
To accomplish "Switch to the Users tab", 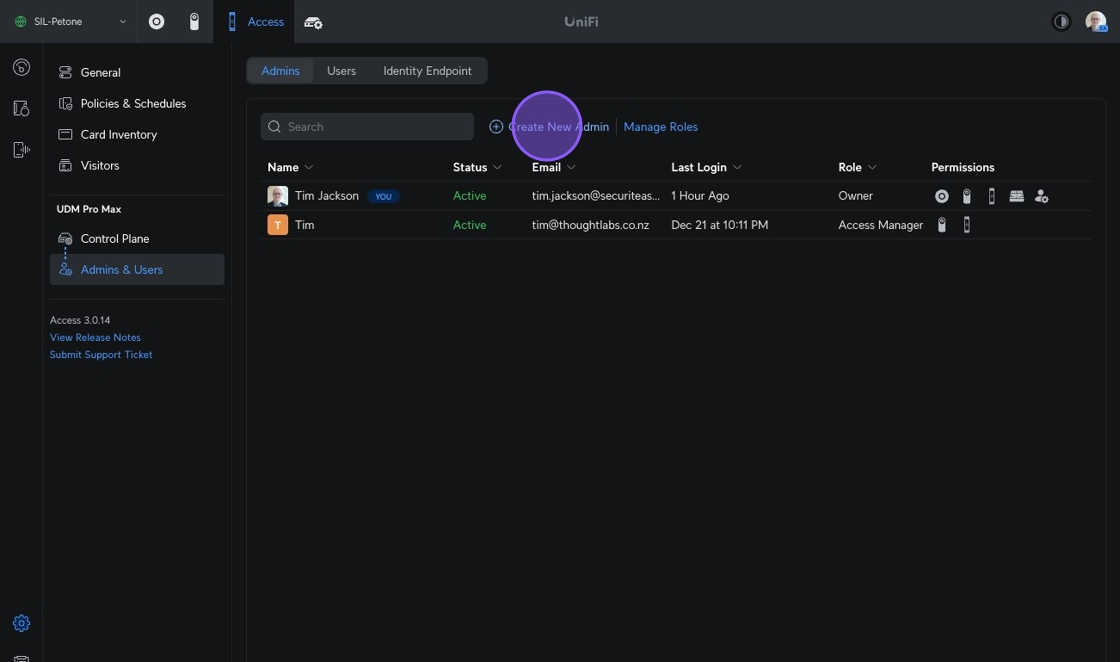I will [341, 71].
